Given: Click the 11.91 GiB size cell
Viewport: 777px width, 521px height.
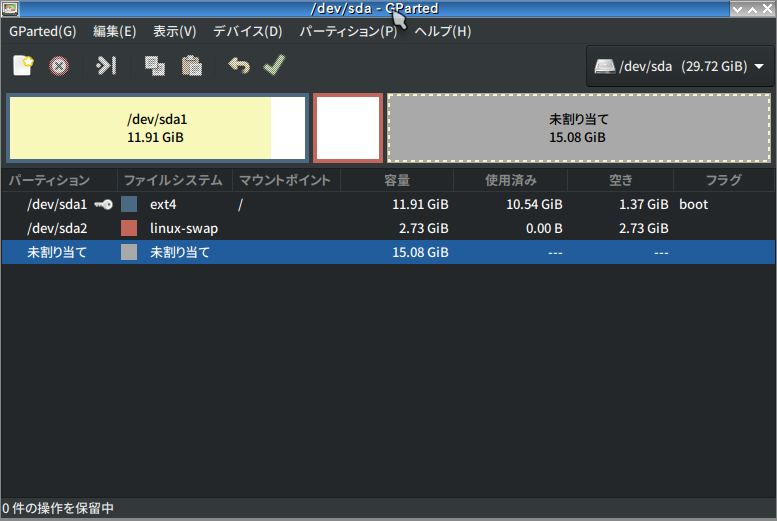Looking at the screenshot, I should (420, 204).
